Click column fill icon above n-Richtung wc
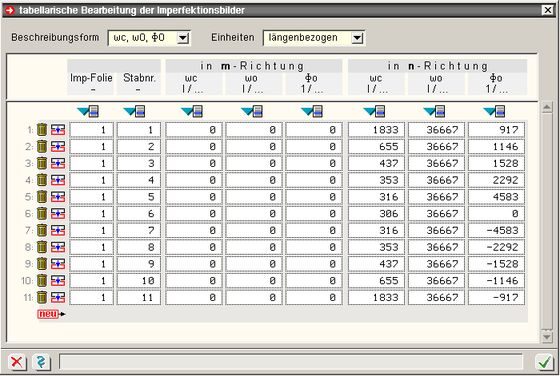 374,111
